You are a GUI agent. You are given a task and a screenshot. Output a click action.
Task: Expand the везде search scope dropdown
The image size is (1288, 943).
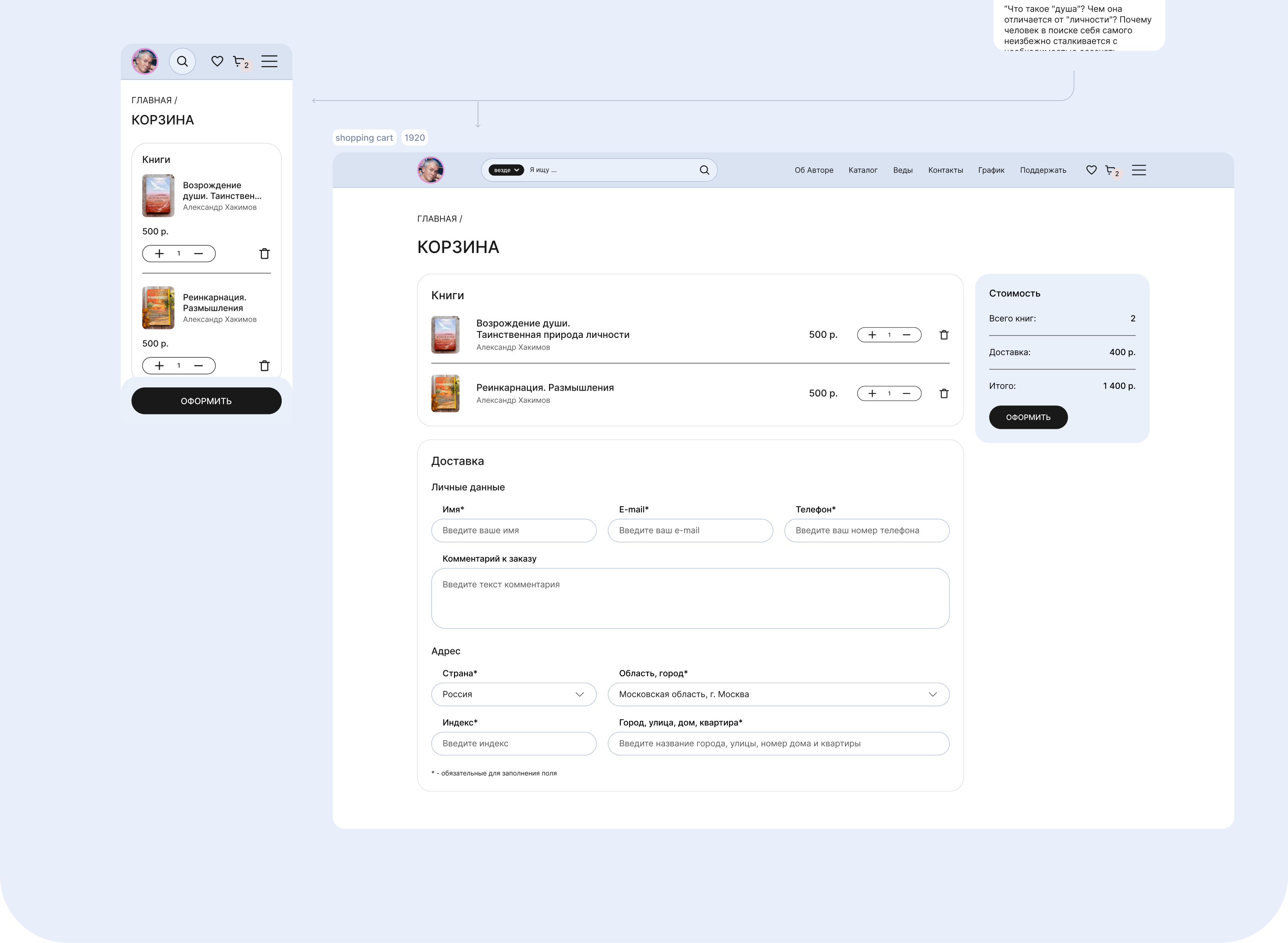pos(506,170)
